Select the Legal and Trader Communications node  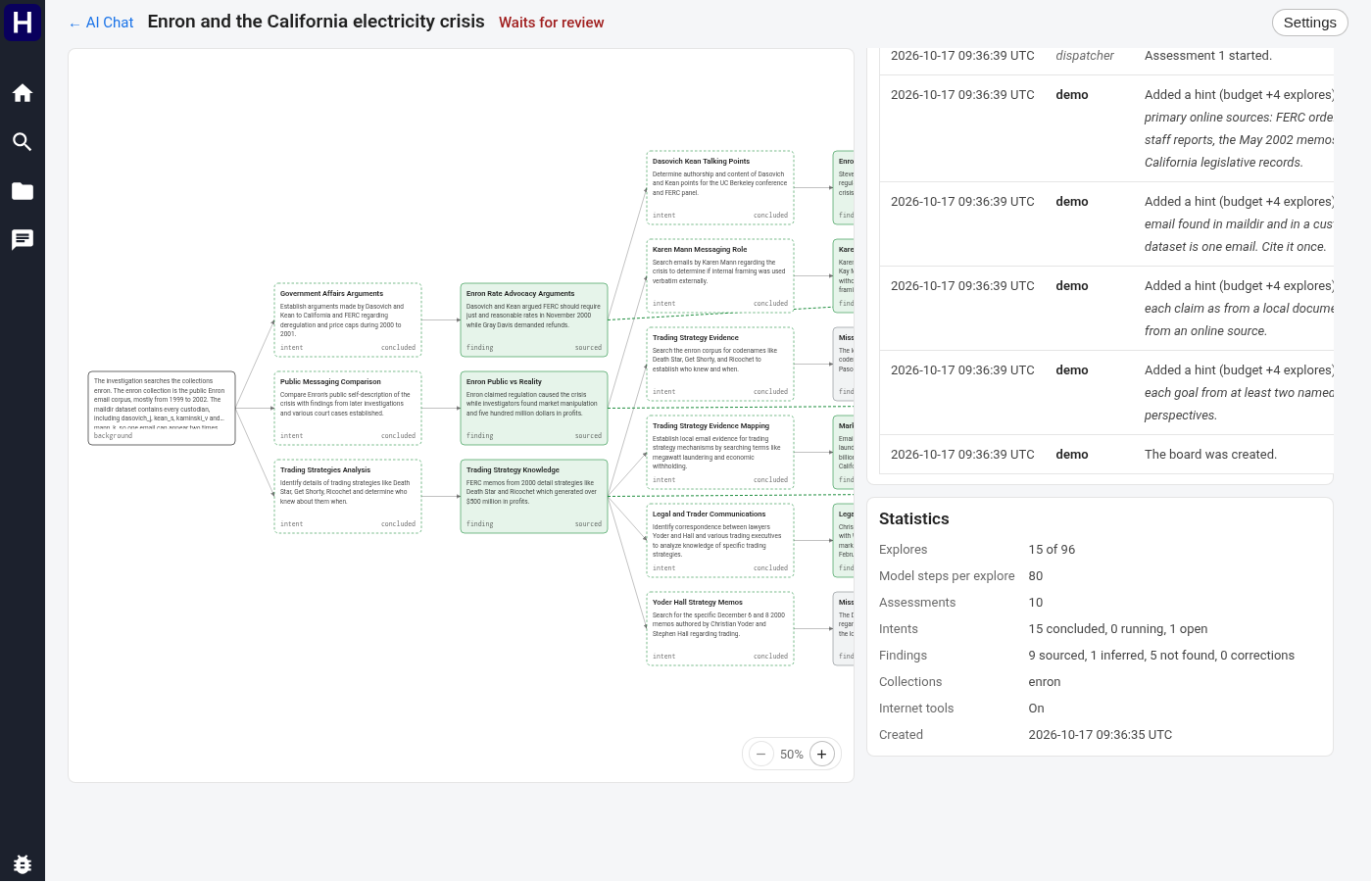click(x=720, y=540)
